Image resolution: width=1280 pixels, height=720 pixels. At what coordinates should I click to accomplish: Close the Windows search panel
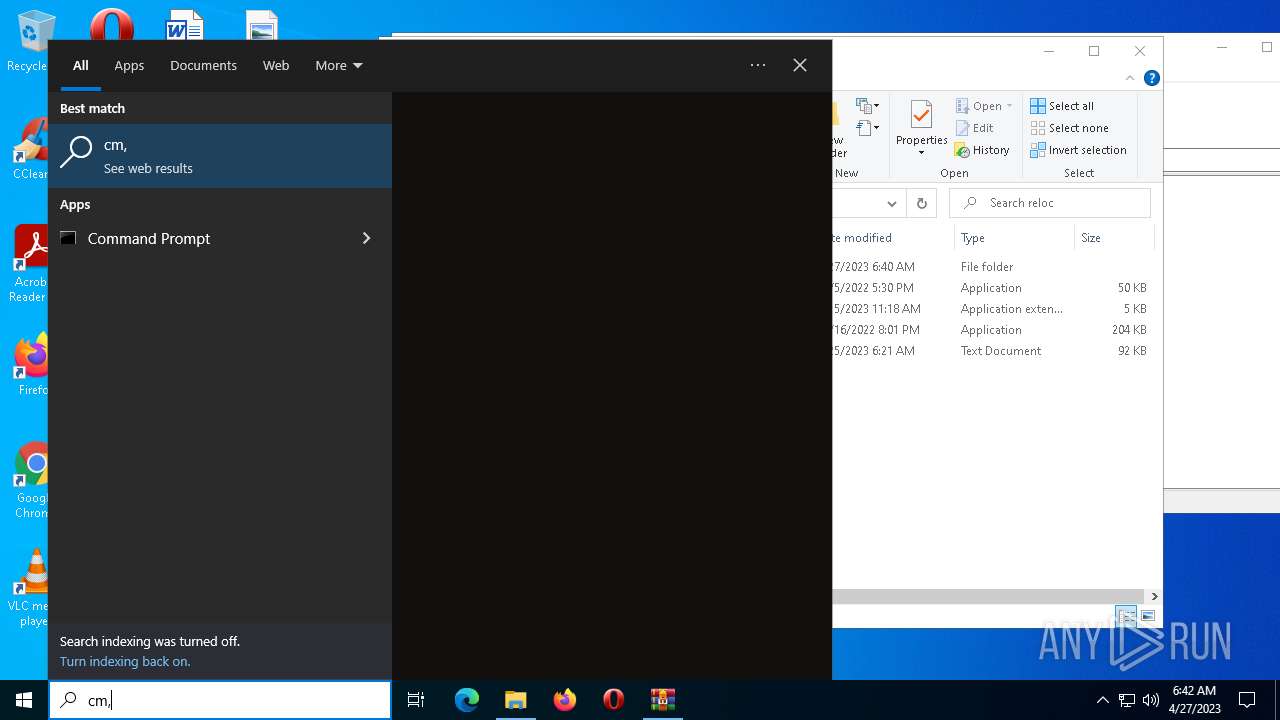[800, 65]
